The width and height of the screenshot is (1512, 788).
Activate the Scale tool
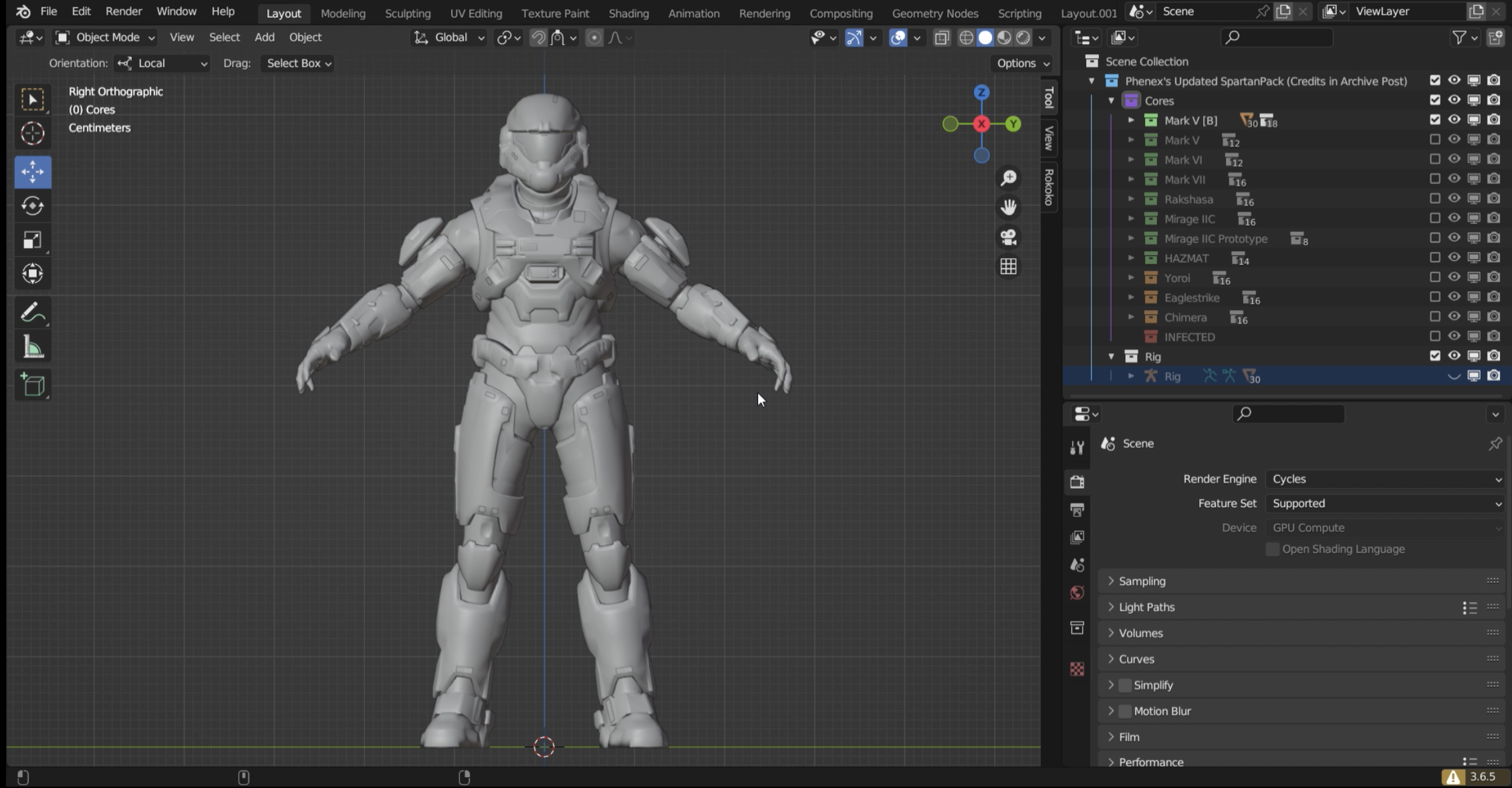click(x=32, y=240)
